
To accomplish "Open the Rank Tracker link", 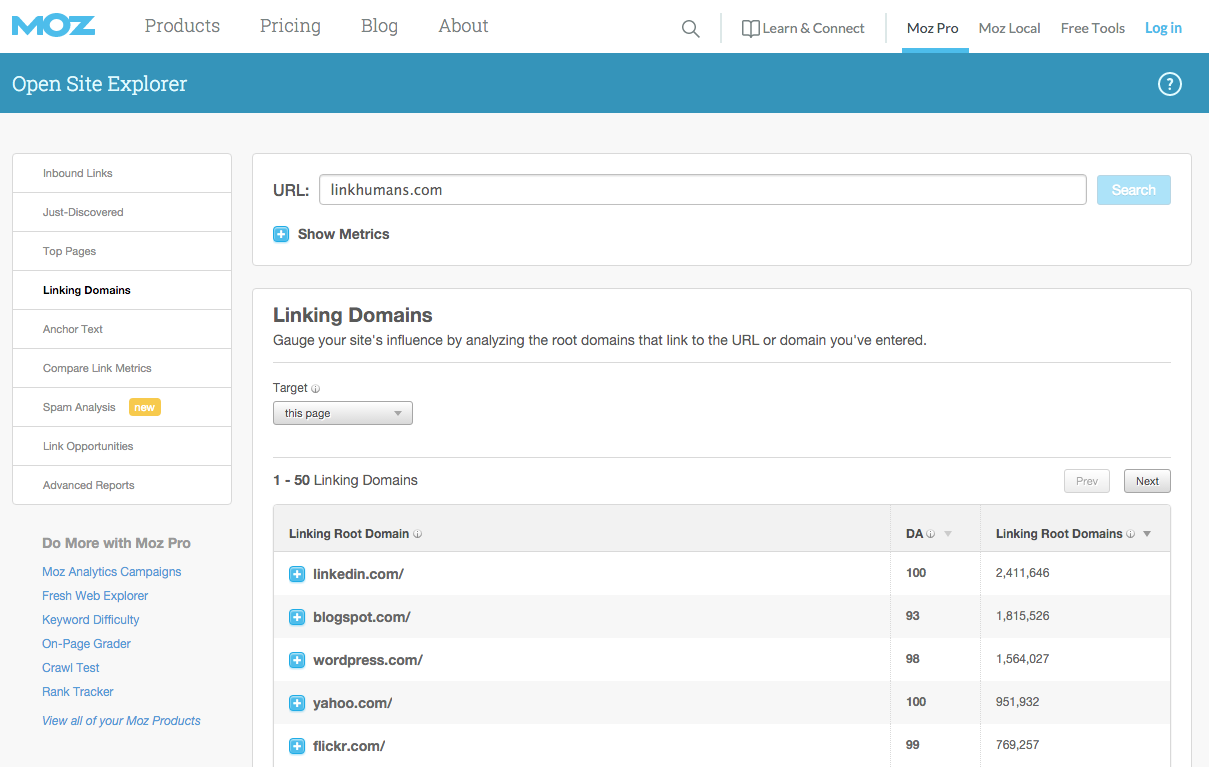I will coord(78,692).
